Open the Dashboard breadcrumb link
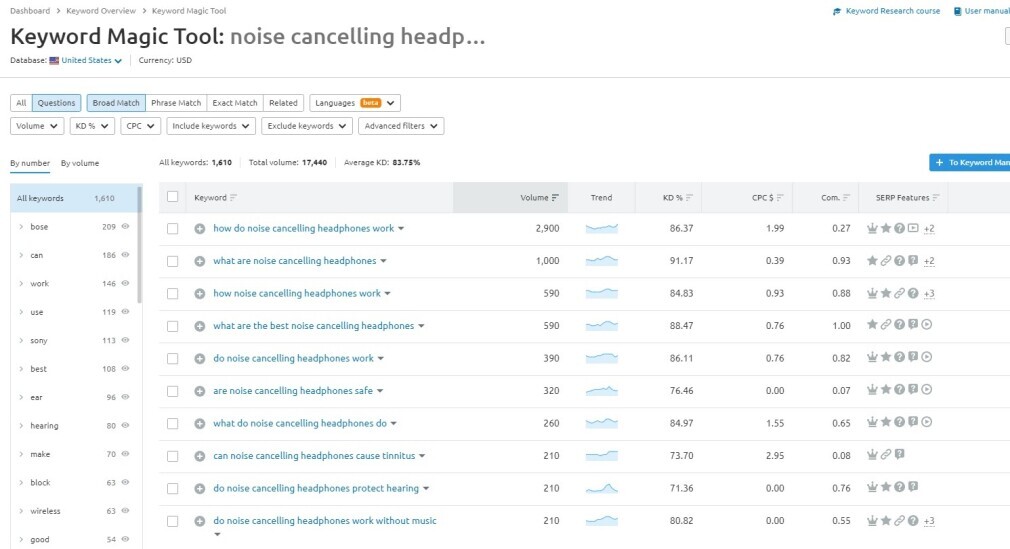 click(x=30, y=11)
